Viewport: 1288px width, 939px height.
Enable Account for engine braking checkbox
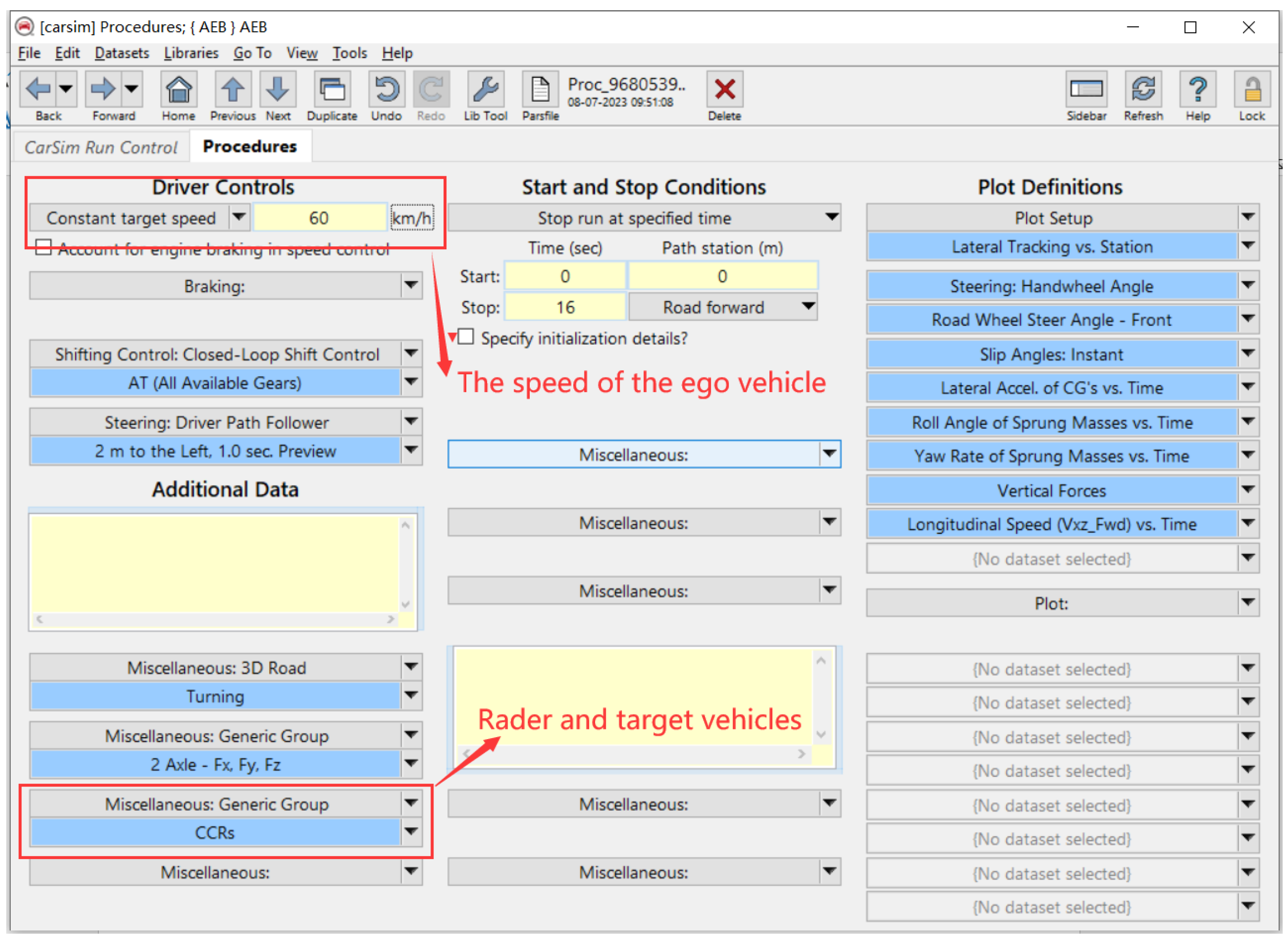click(x=43, y=247)
